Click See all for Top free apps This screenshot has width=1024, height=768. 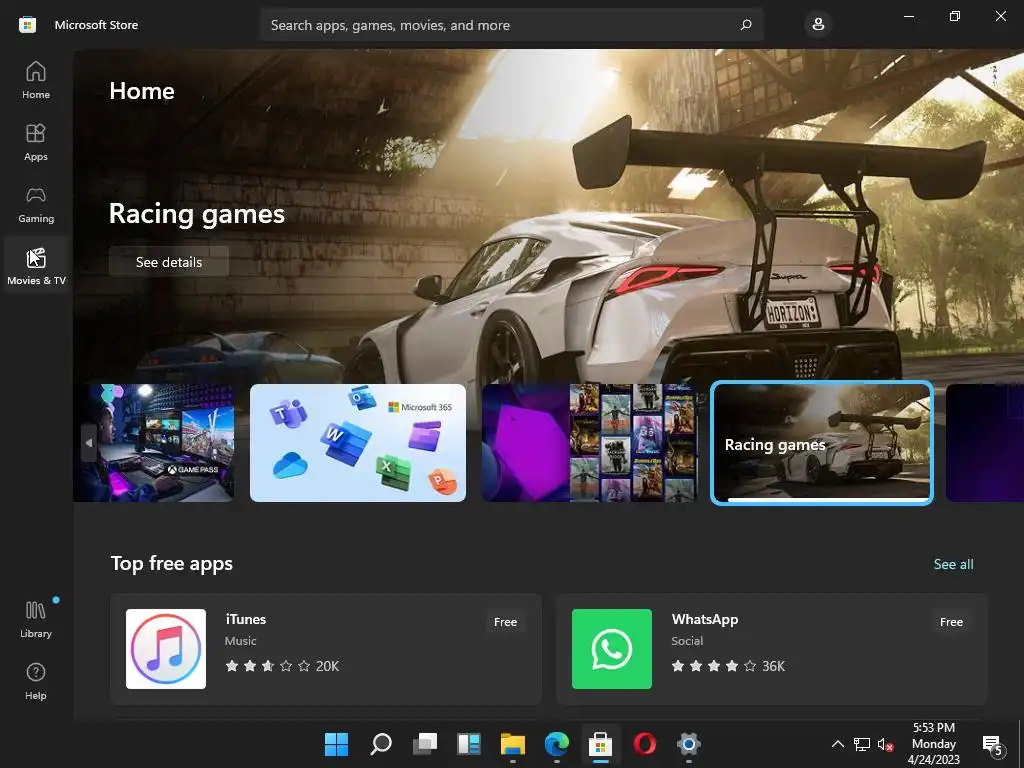(953, 564)
